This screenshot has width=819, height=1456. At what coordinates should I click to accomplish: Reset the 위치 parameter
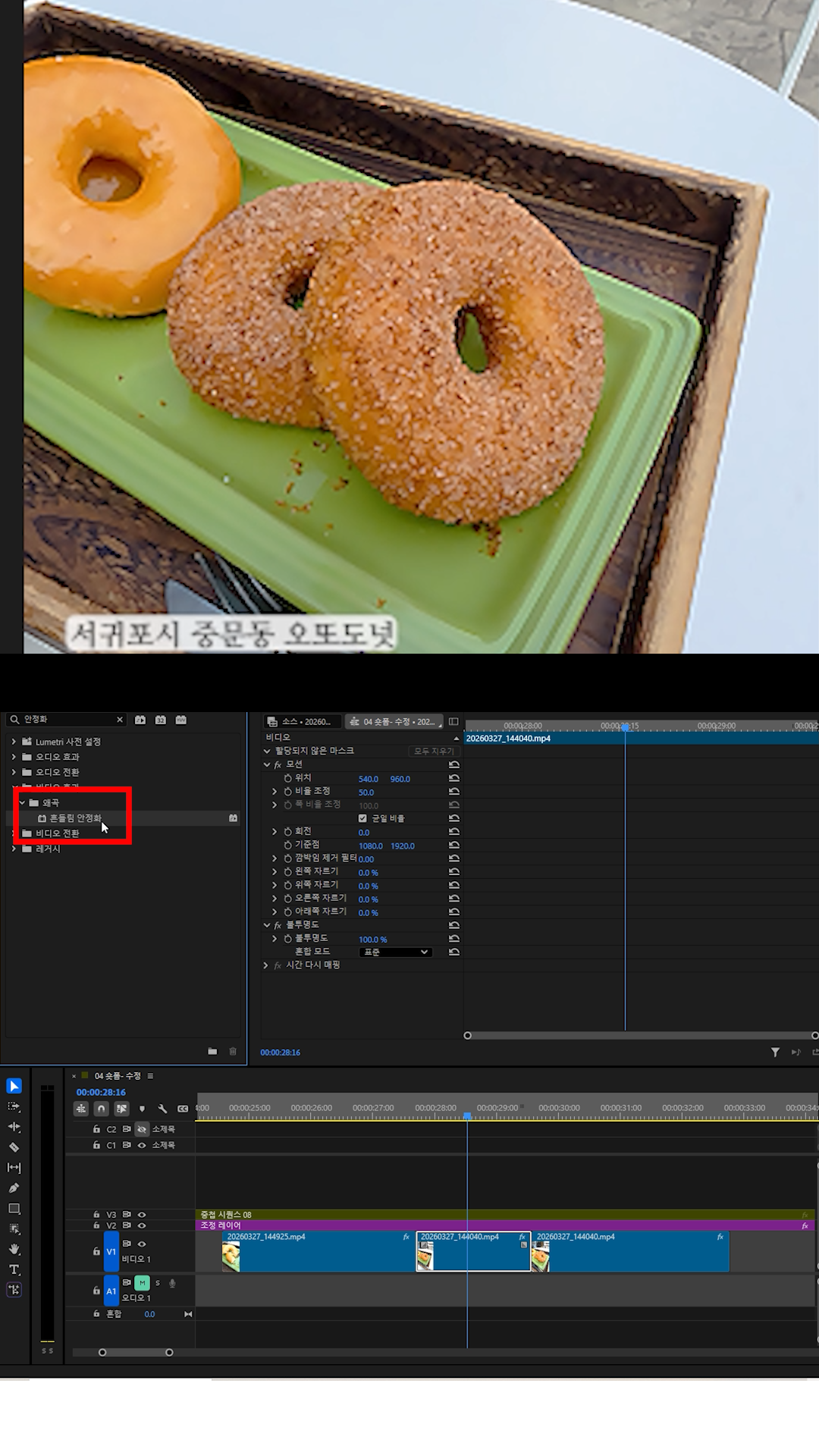[x=454, y=778]
